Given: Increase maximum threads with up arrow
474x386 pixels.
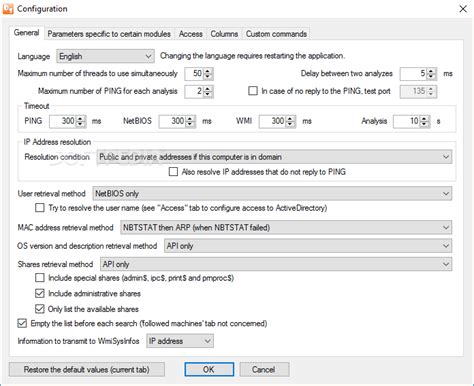Looking at the screenshot, I should click(208, 71).
